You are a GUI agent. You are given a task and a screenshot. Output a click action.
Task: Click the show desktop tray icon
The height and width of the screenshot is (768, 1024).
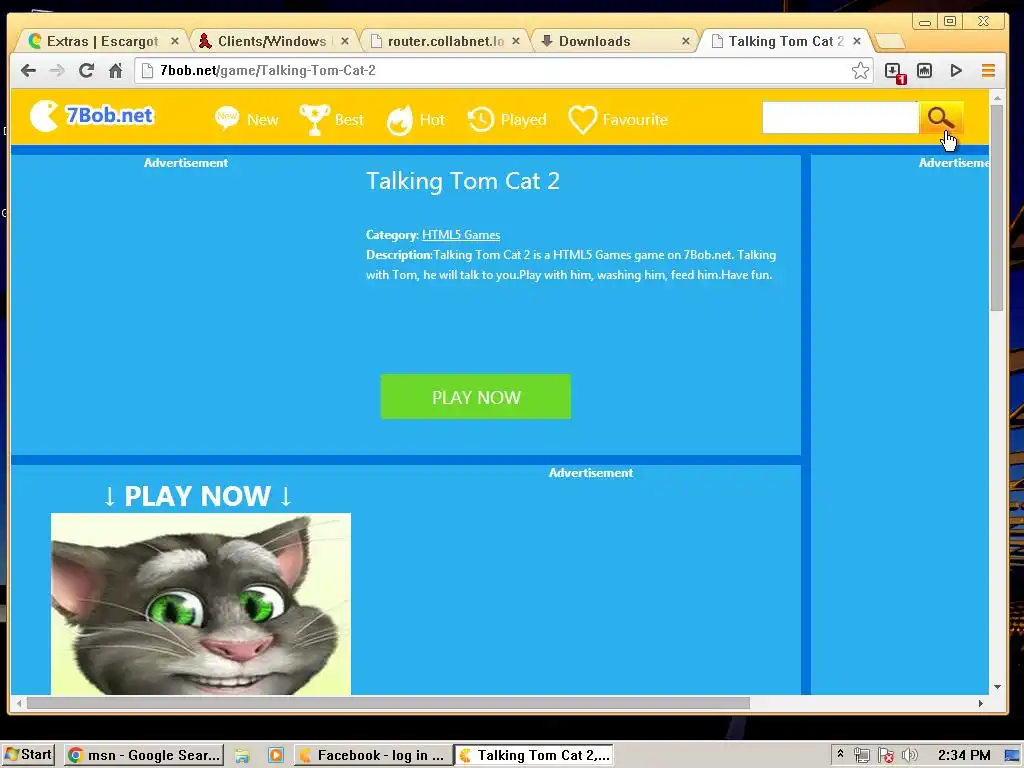pyautogui.click(x=1012, y=756)
